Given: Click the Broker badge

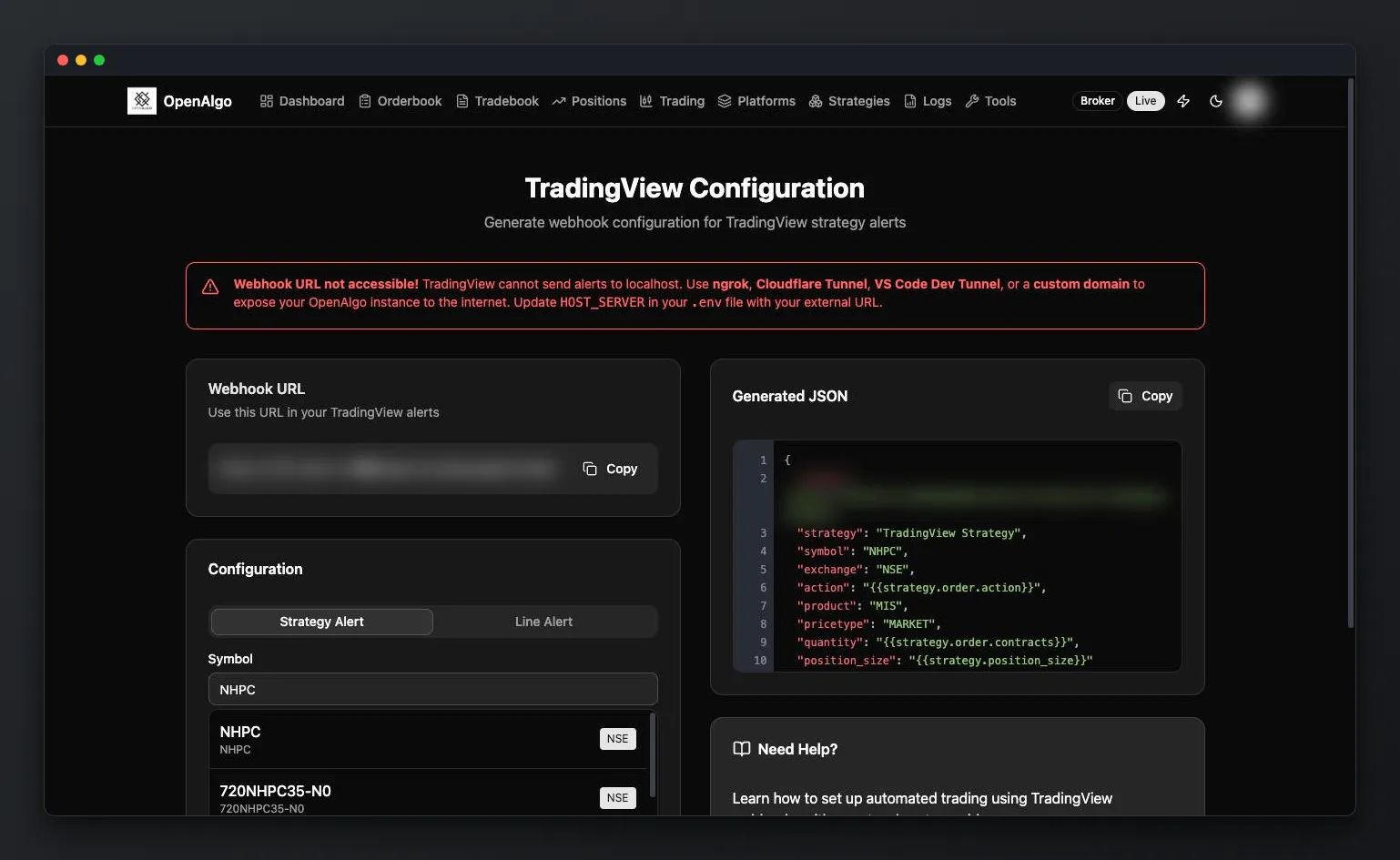Looking at the screenshot, I should click(1097, 101).
